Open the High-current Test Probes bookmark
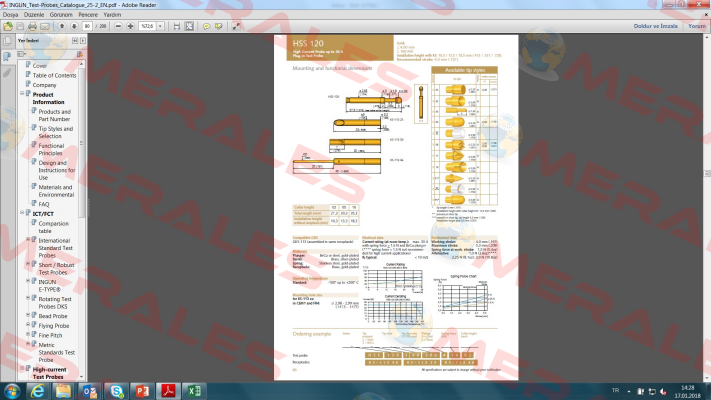This screenshot has height=400, width=711. [x=49, y=373]
